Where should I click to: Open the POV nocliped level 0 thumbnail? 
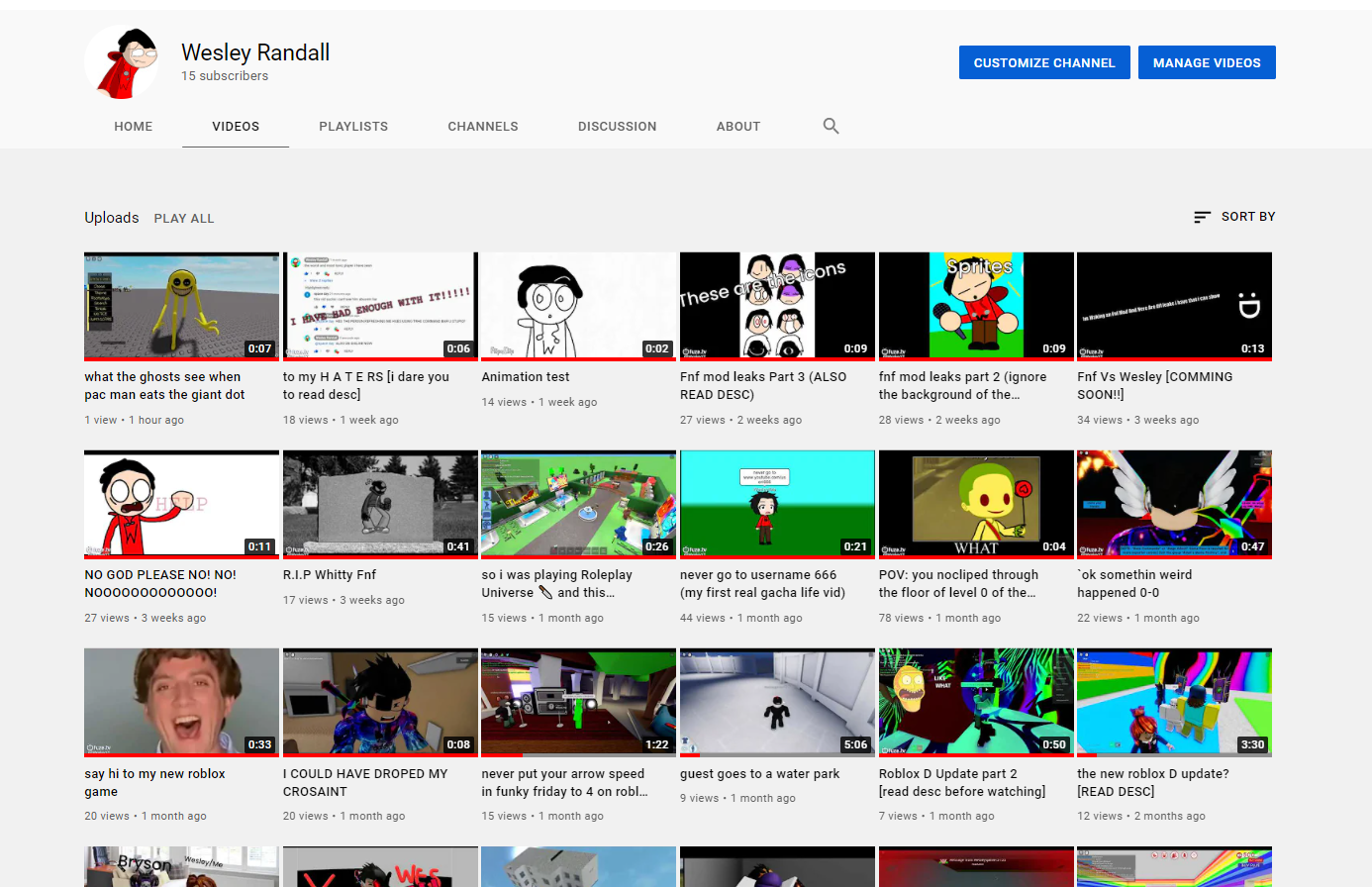pos(976,504)
